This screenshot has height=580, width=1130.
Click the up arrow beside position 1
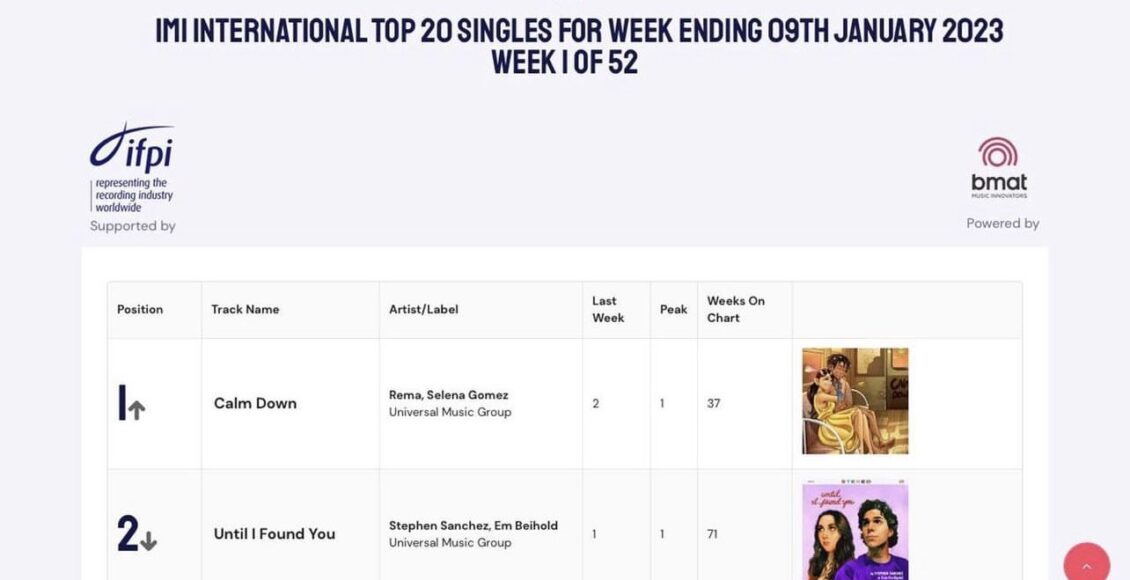point(137,409)
